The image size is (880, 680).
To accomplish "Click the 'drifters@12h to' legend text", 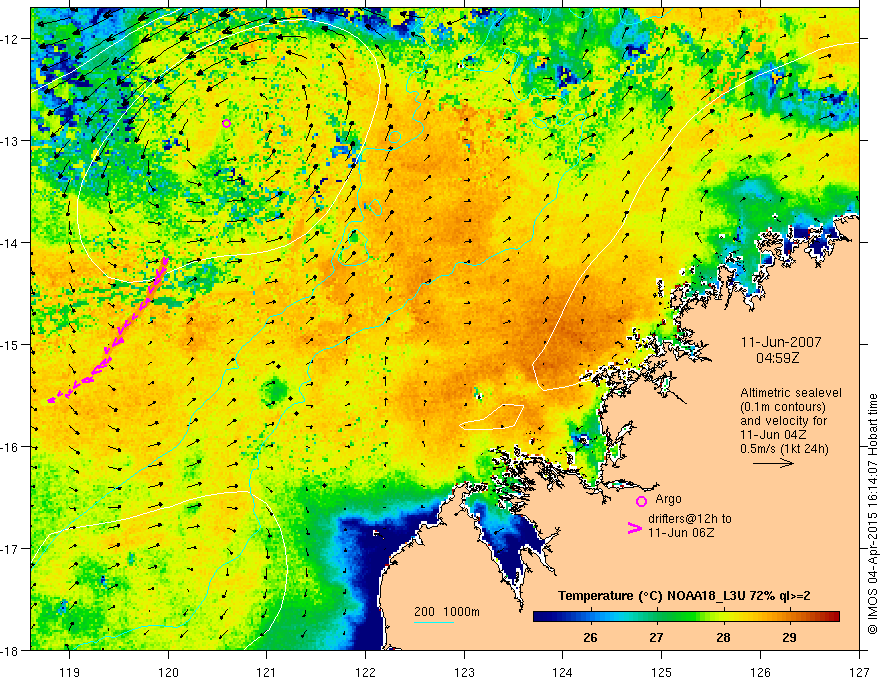I will (x=690, y=518).
